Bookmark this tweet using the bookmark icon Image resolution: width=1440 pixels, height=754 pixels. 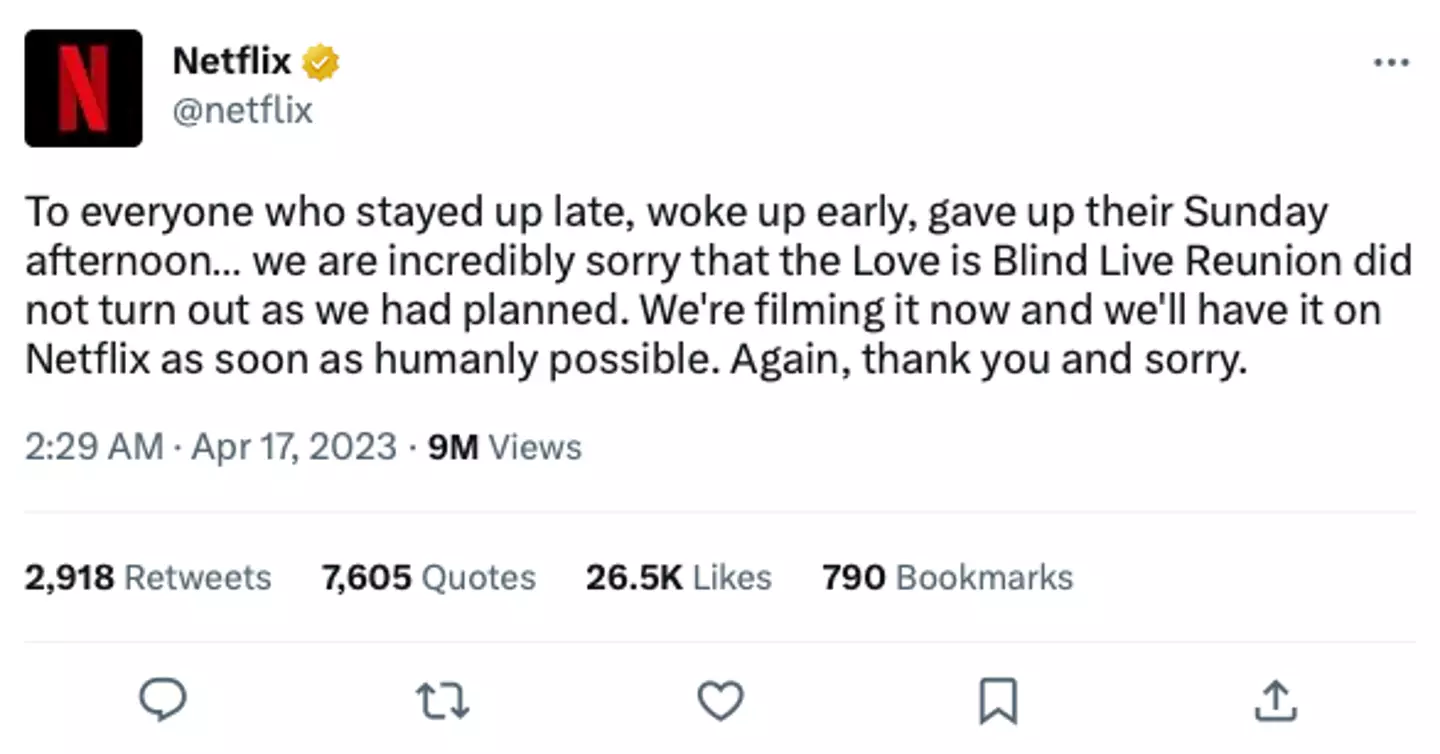pos(998,700)
